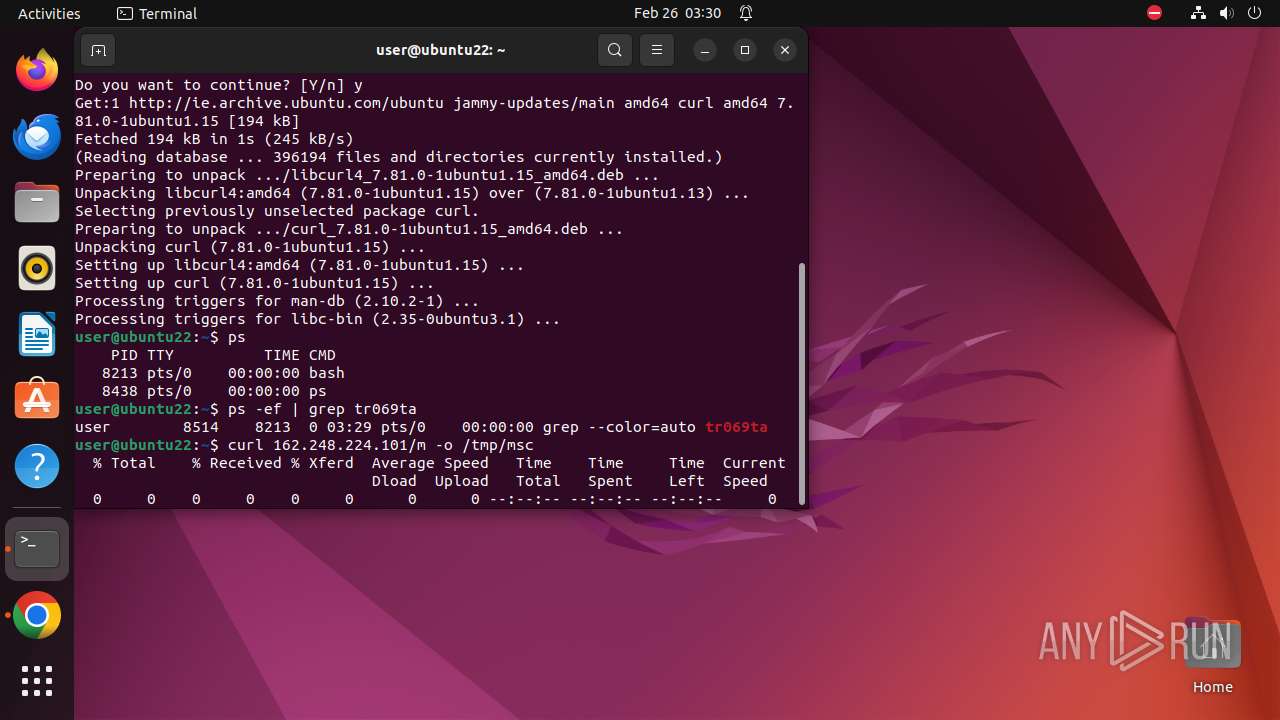Click the terminal vertical scrollbar
1280x720 pixels.
[x=801, y=383]
